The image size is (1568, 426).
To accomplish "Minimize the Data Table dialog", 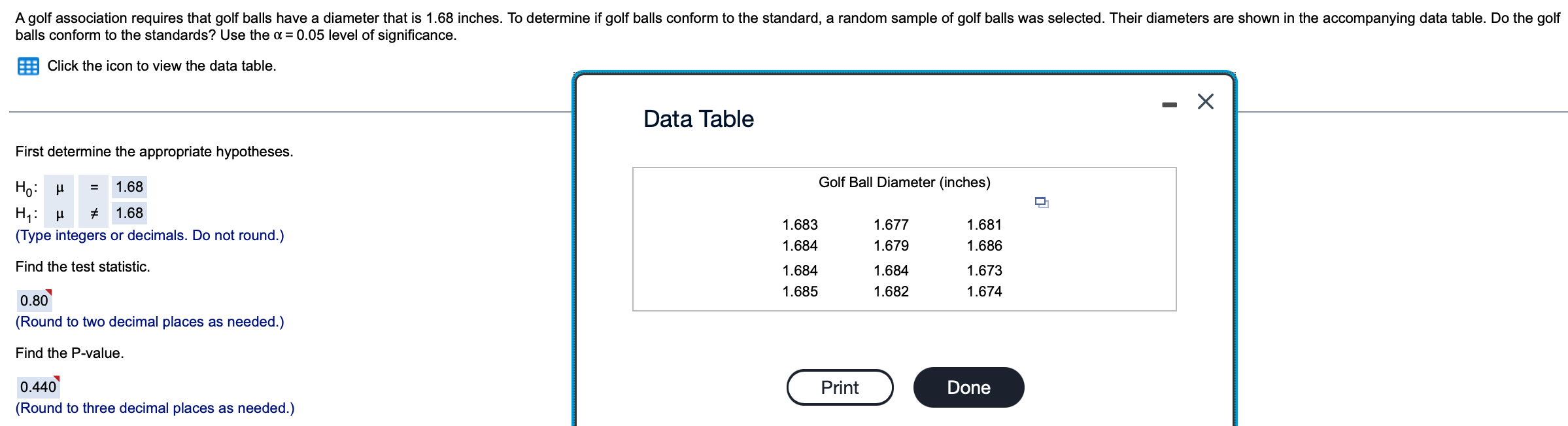I will pyautogui.click(x=1169, y=105).
